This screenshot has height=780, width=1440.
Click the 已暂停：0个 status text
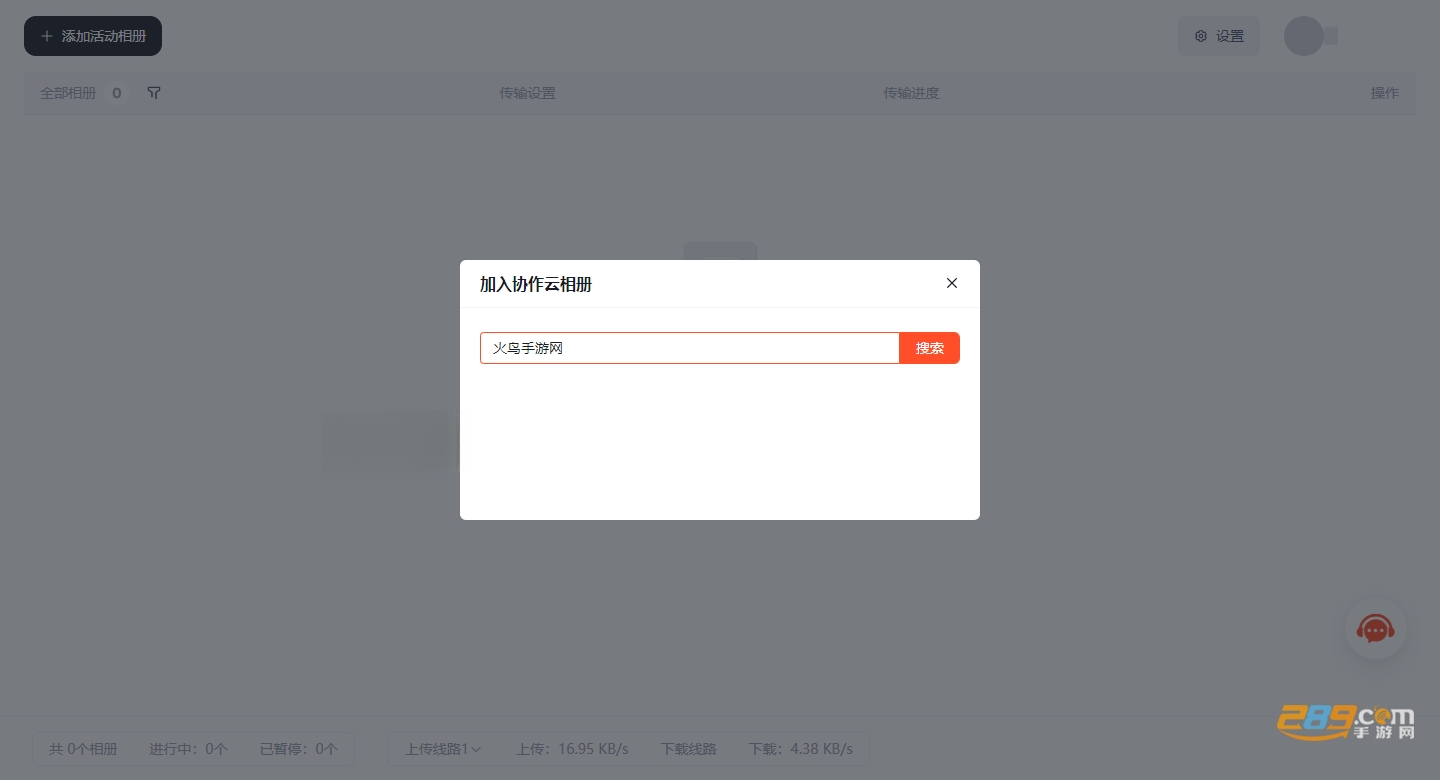(x=299, y=749)
